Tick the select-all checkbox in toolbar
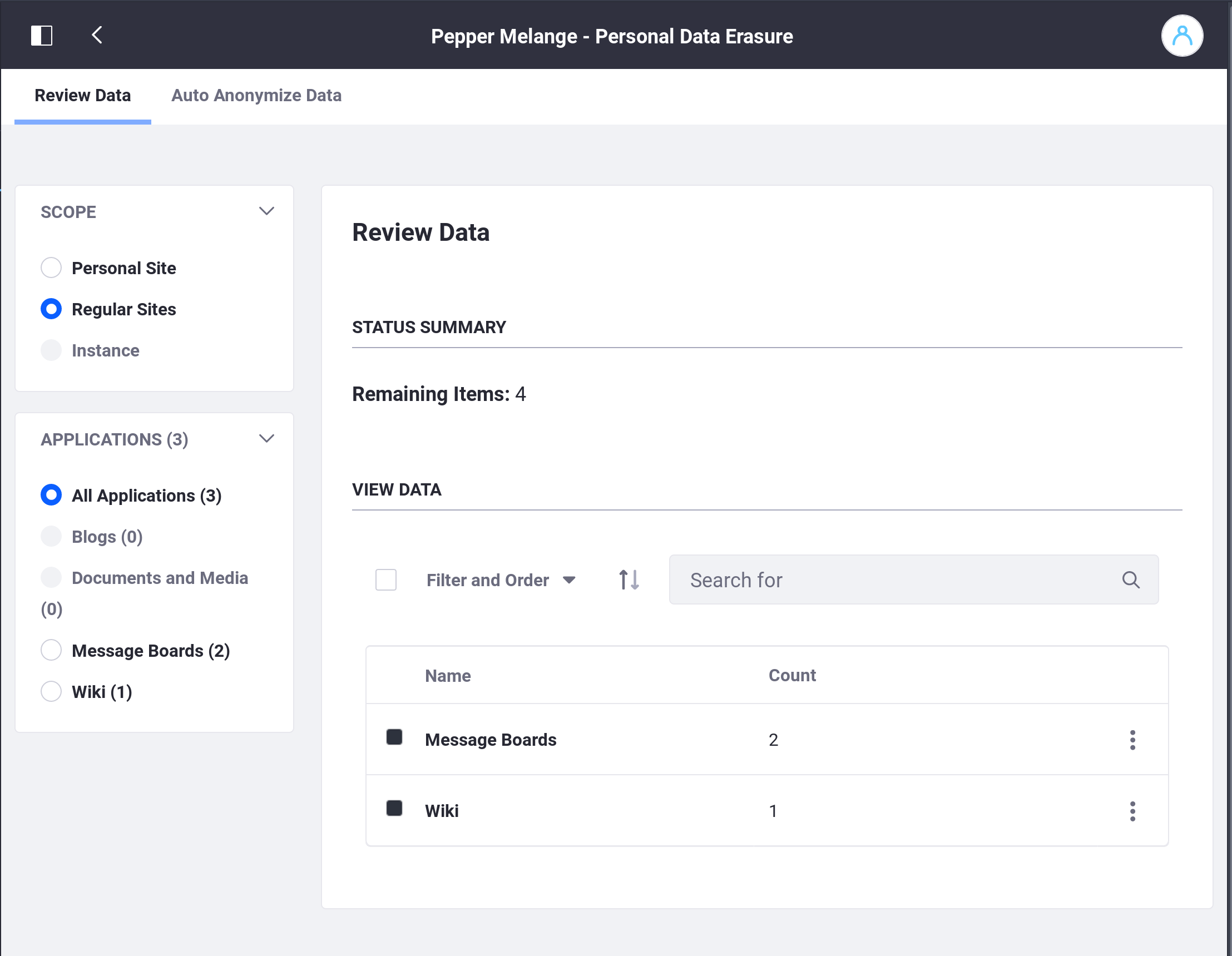1232x956 pixels. coord(386,580)
